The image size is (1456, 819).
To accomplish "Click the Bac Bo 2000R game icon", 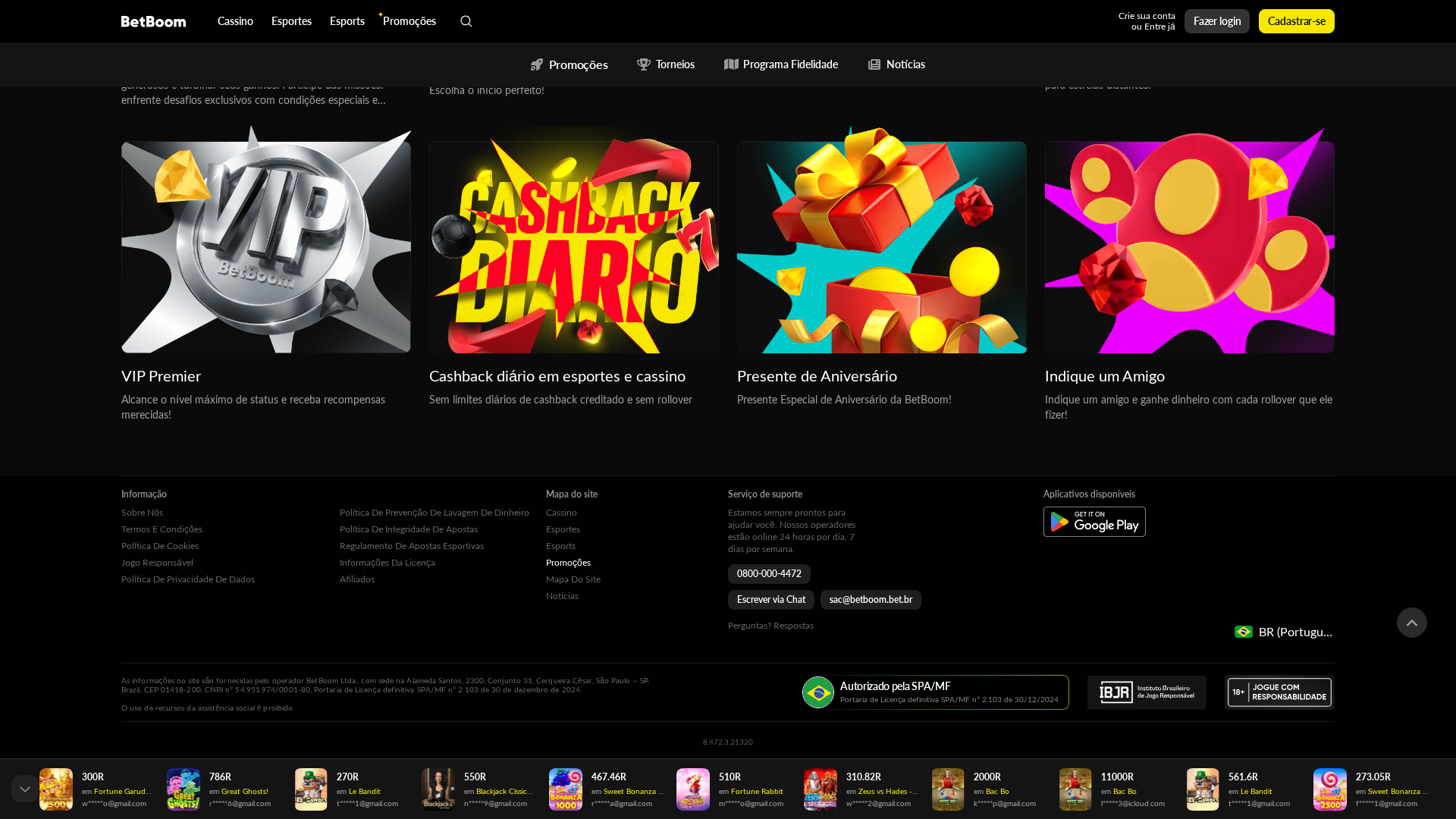I will point(948,789).
